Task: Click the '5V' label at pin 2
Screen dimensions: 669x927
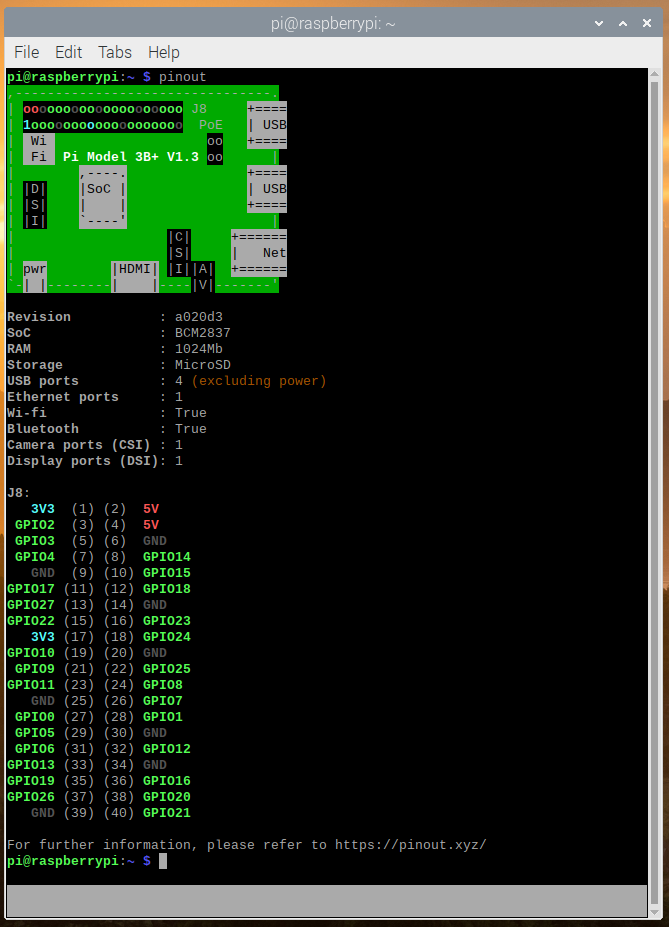Action: click(x=151, y=509)
